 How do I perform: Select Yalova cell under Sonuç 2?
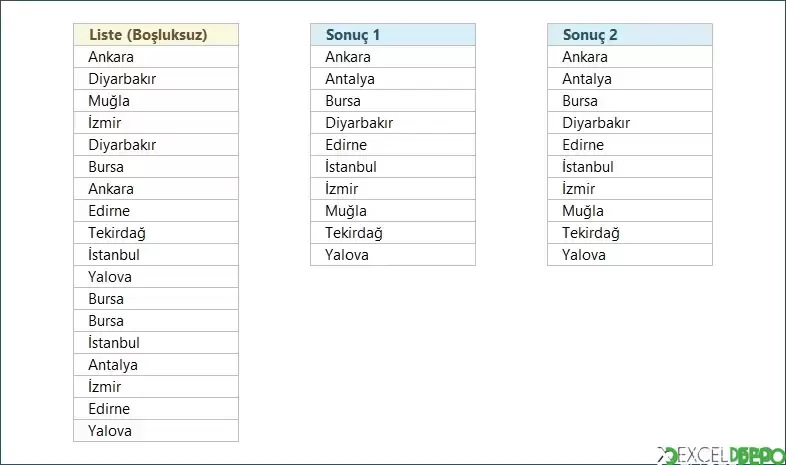630,255
